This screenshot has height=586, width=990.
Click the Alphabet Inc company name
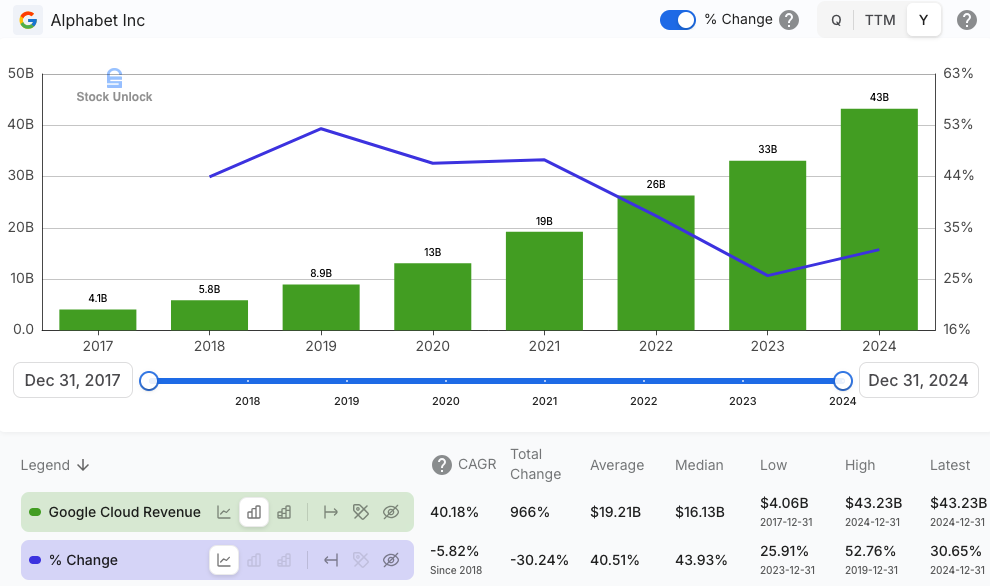98,20
